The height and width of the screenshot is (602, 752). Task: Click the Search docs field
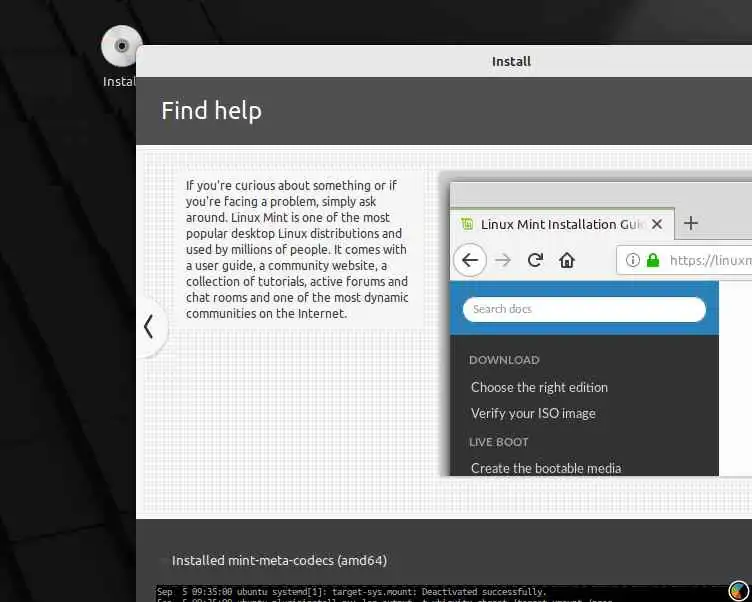[584, 309]
